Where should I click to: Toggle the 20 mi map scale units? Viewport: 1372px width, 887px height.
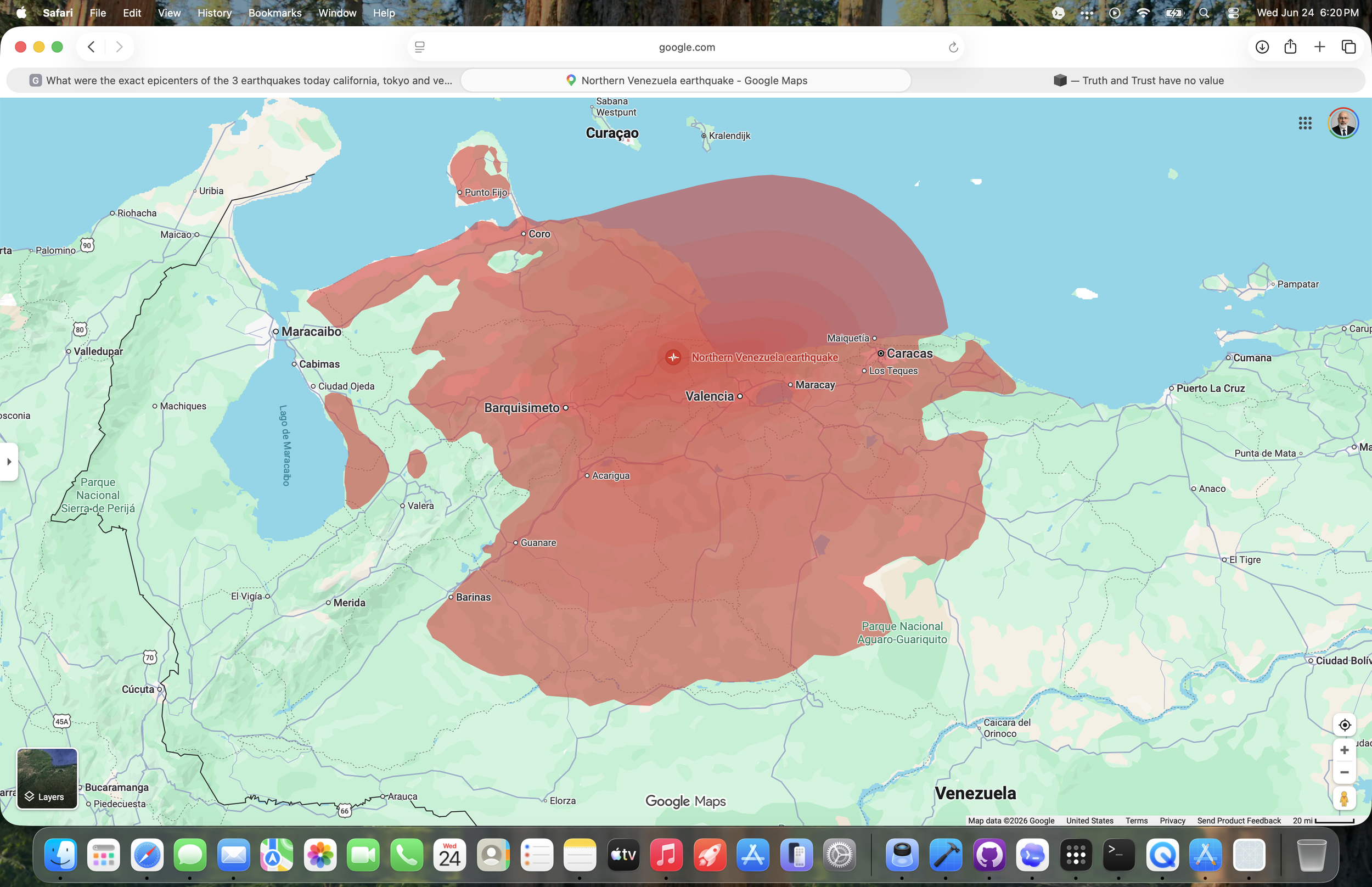[x=1323, y=821]
